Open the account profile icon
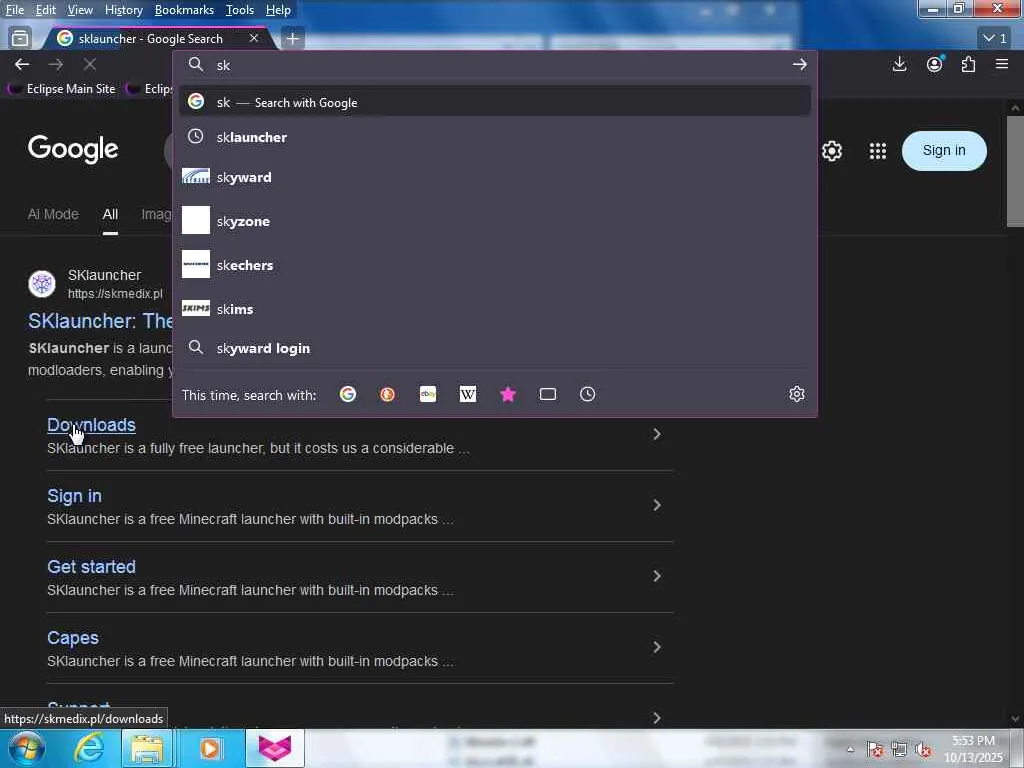This screenshot has width=1024, height=768. coord(935,64)
